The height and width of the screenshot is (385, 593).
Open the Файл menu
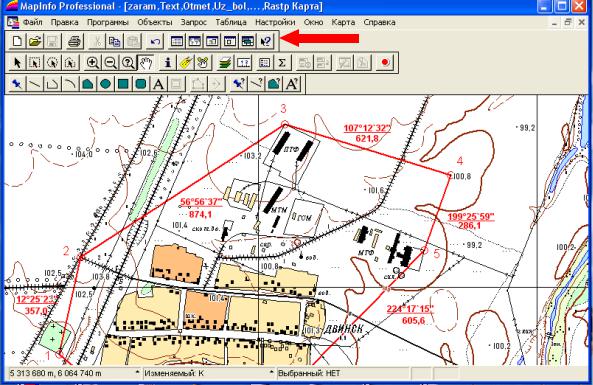(33, 22)
